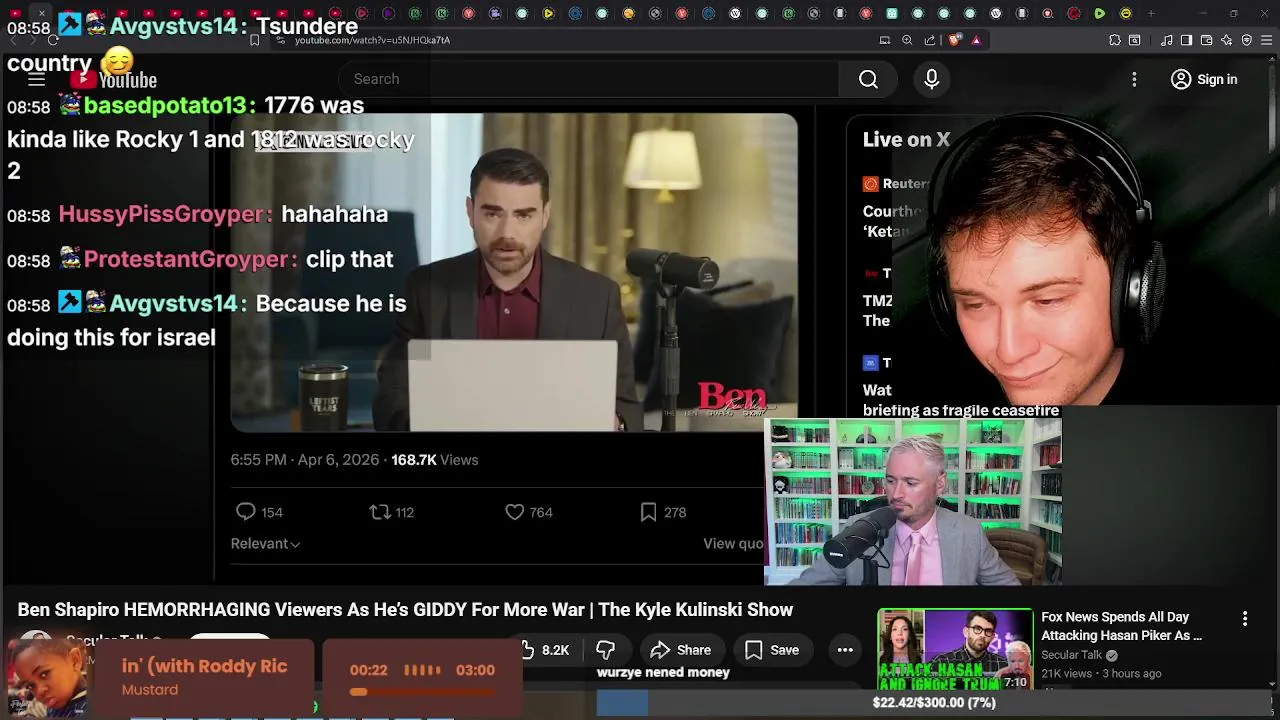The image size is (1280, 720).
Task: Click the cast screen icon in address bar
Action: click(x=885, y=40)
